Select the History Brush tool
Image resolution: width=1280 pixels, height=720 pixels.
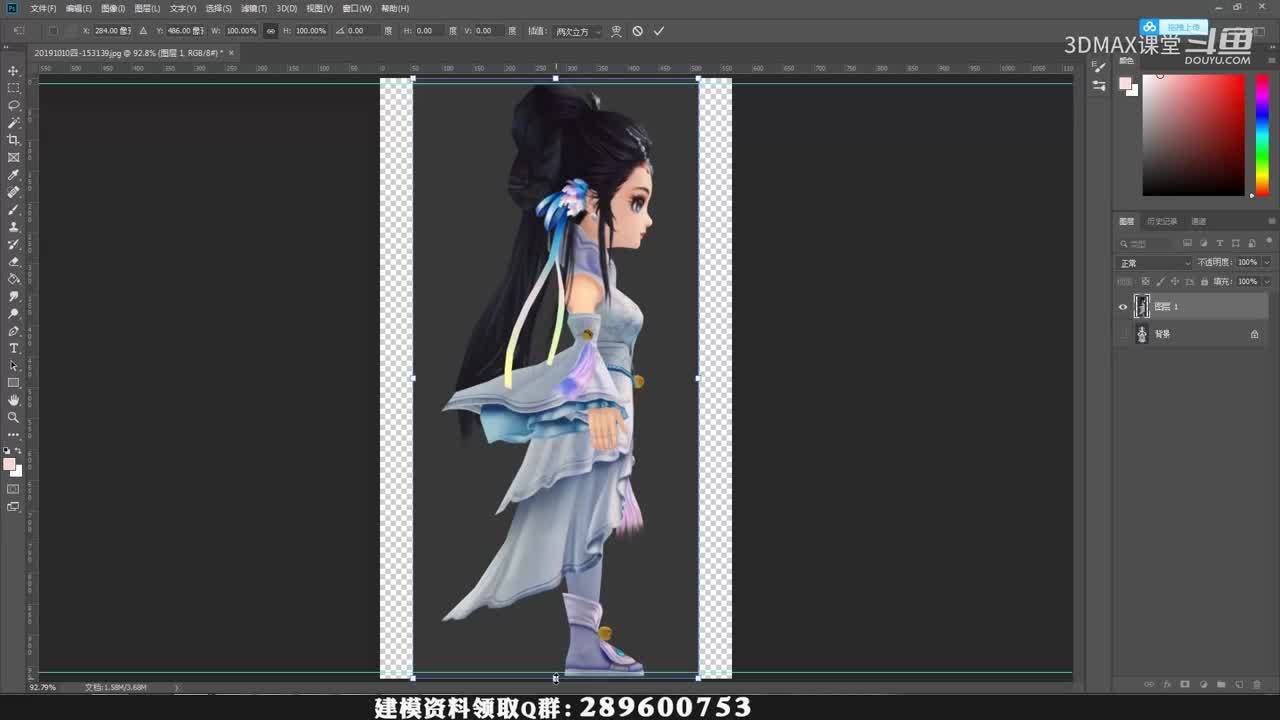(13, 244)
